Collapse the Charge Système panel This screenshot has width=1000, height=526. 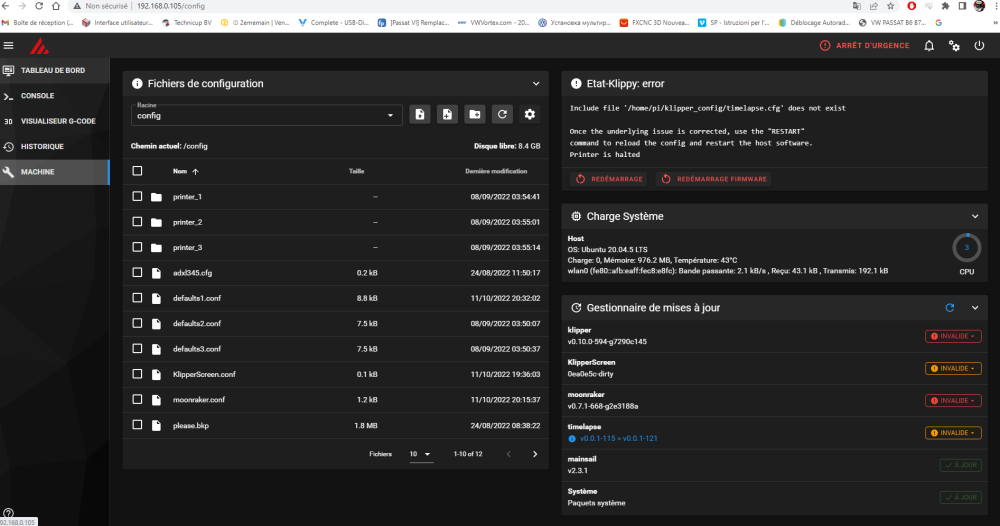coord(975,217)
